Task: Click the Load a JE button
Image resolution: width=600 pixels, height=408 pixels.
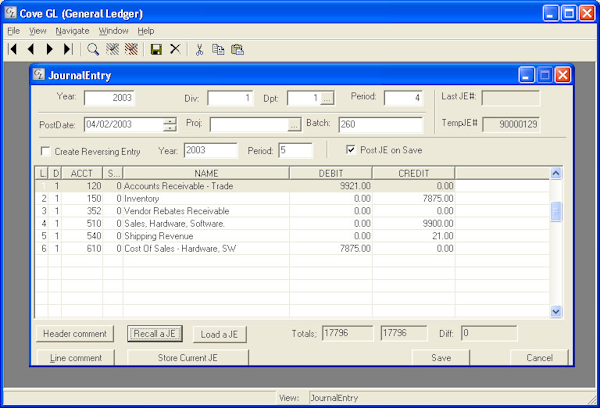Action: [219, 335]
